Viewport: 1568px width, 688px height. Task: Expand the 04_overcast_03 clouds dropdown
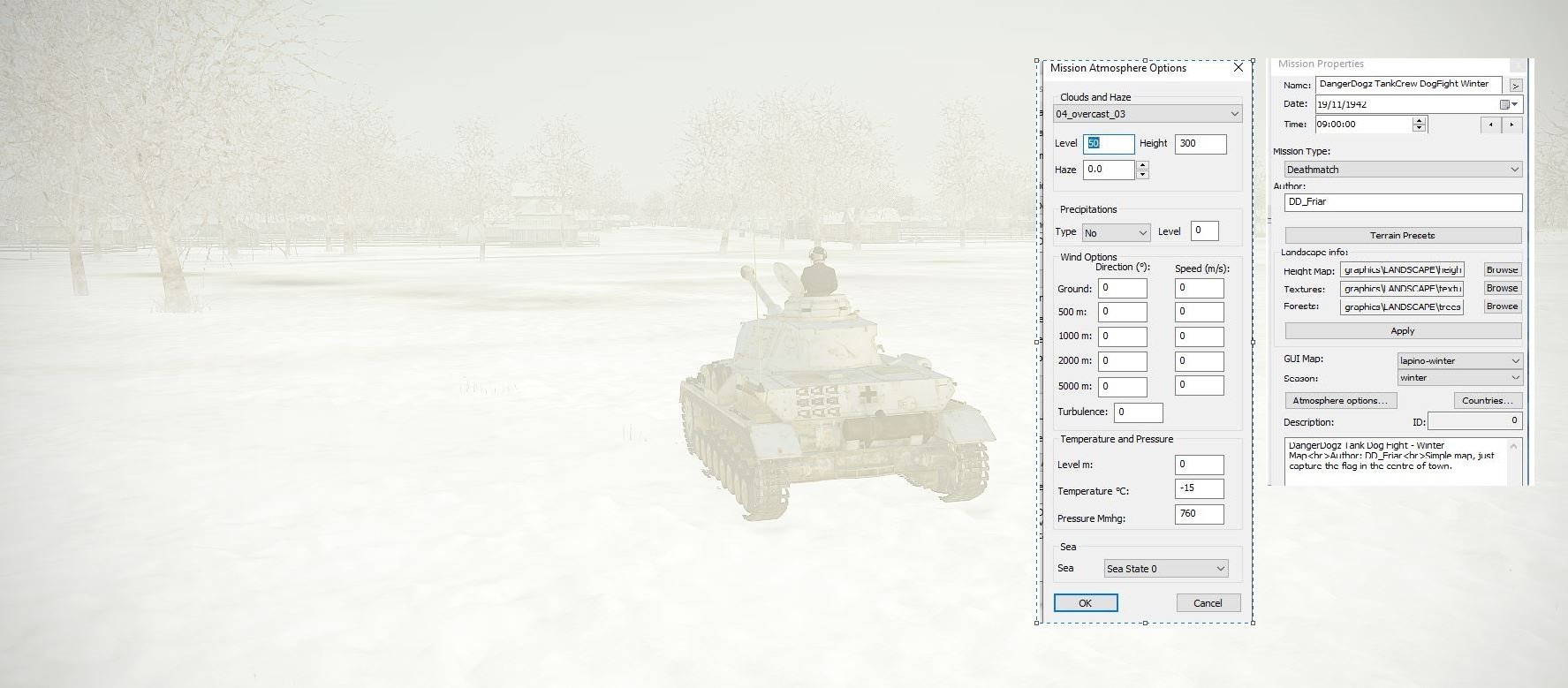[x=1234, y=114]
